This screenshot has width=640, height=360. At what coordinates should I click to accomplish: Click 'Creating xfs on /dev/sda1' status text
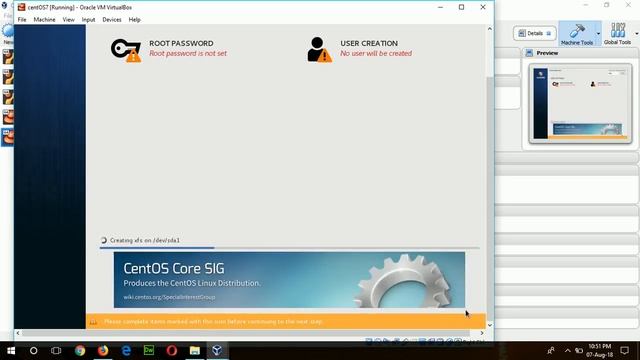click(x=145, y=240)
